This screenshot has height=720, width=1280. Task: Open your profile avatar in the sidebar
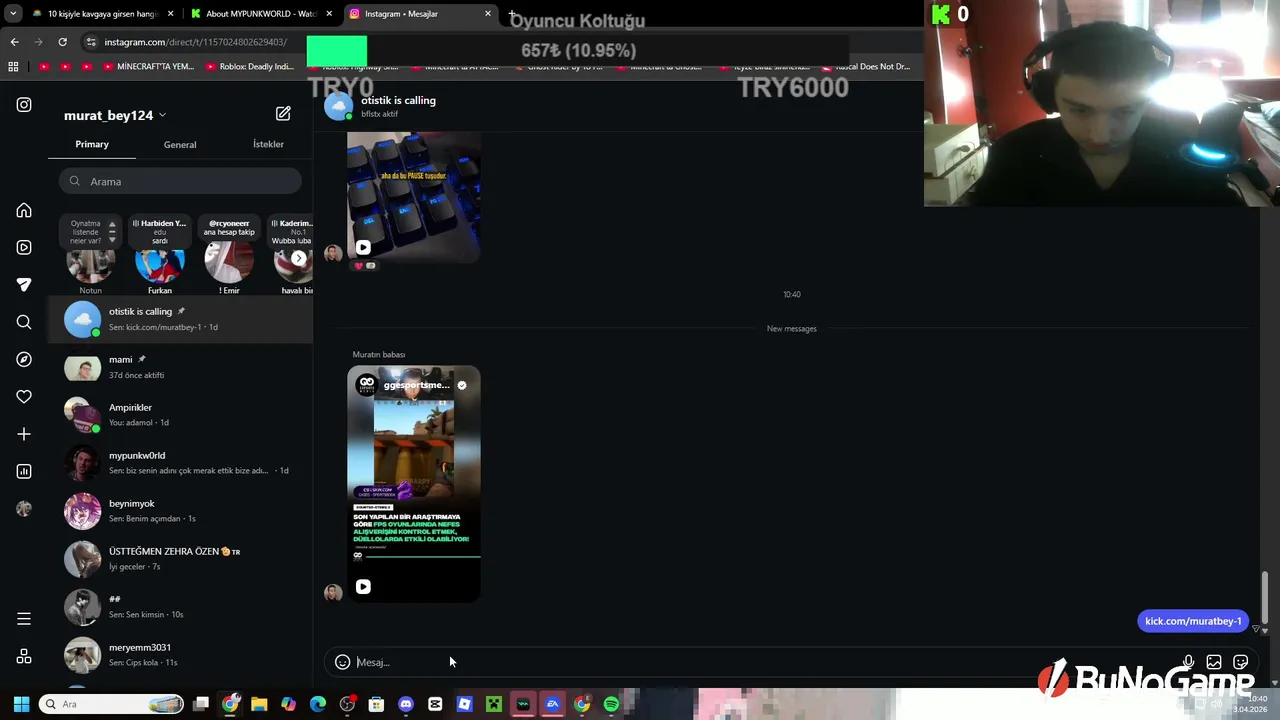click(x=24, y=508)
